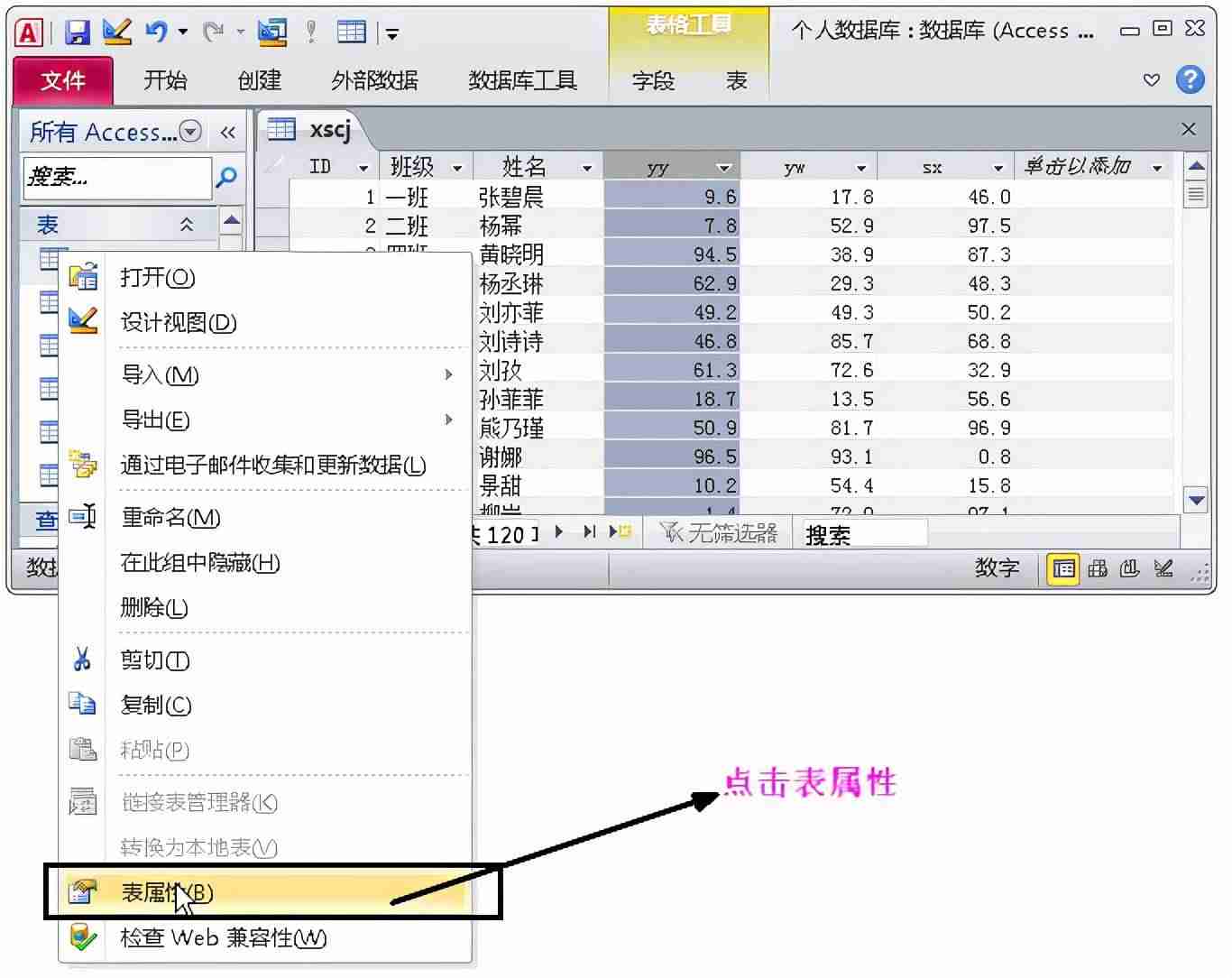
Task: Click the email collection icon in context menu
Action: [x=83, y=465]
